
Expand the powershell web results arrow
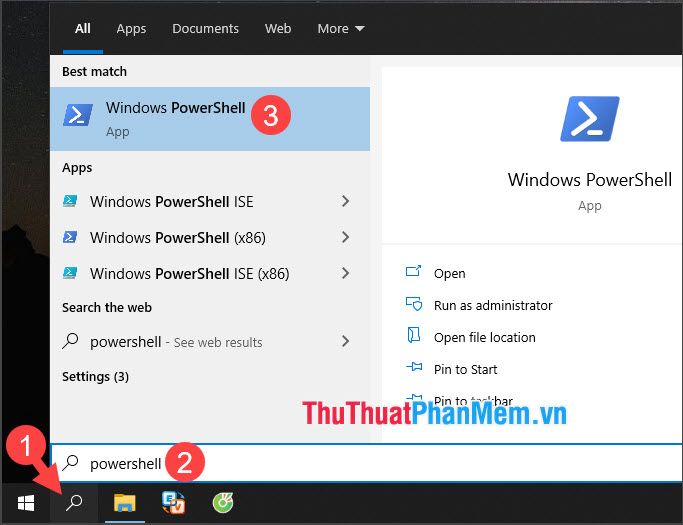point(345,341)
